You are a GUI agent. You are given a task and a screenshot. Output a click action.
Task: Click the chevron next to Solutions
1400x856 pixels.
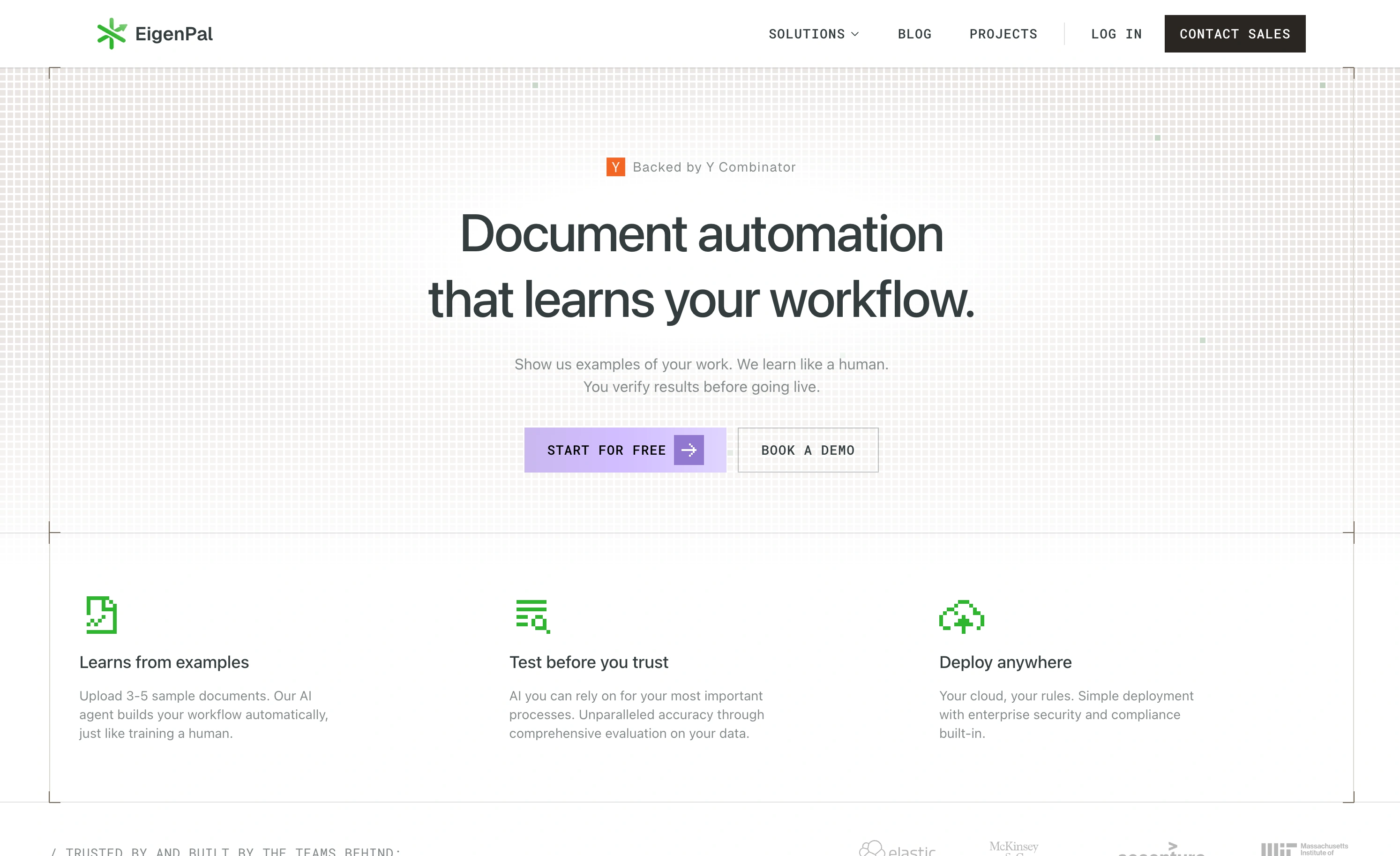coord(855,34)
